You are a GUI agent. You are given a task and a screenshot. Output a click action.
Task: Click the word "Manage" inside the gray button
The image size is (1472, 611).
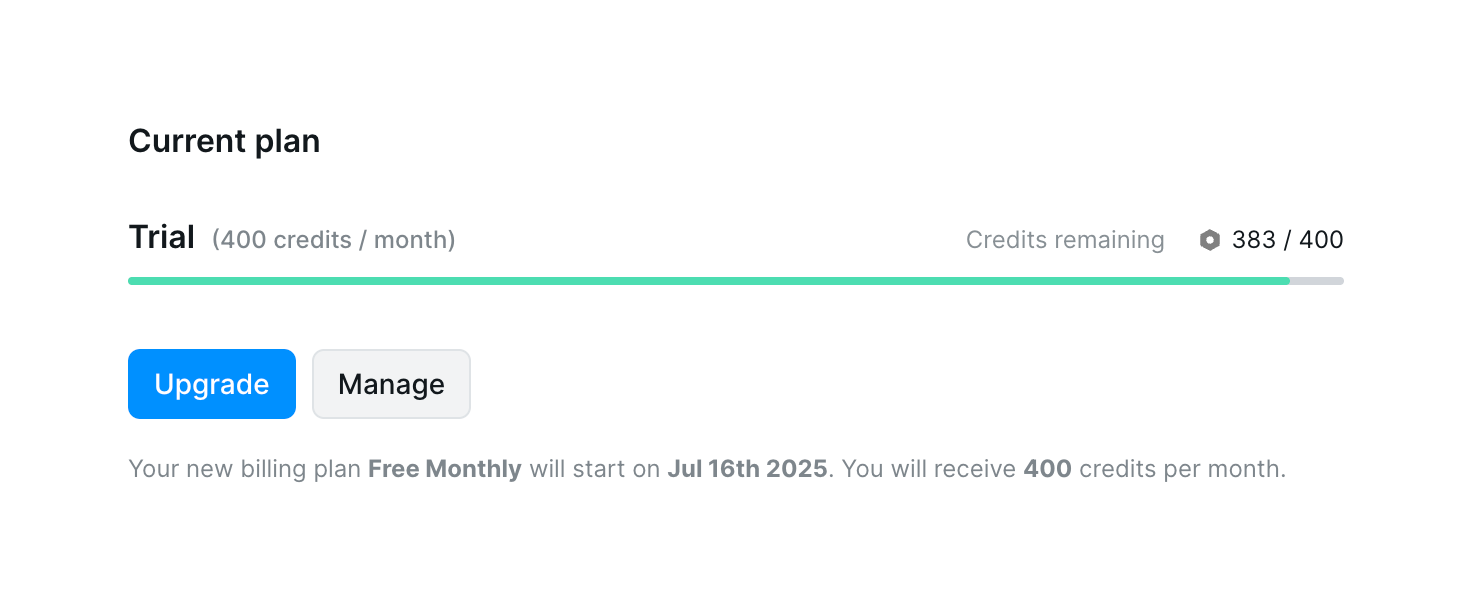coord(391,385)
